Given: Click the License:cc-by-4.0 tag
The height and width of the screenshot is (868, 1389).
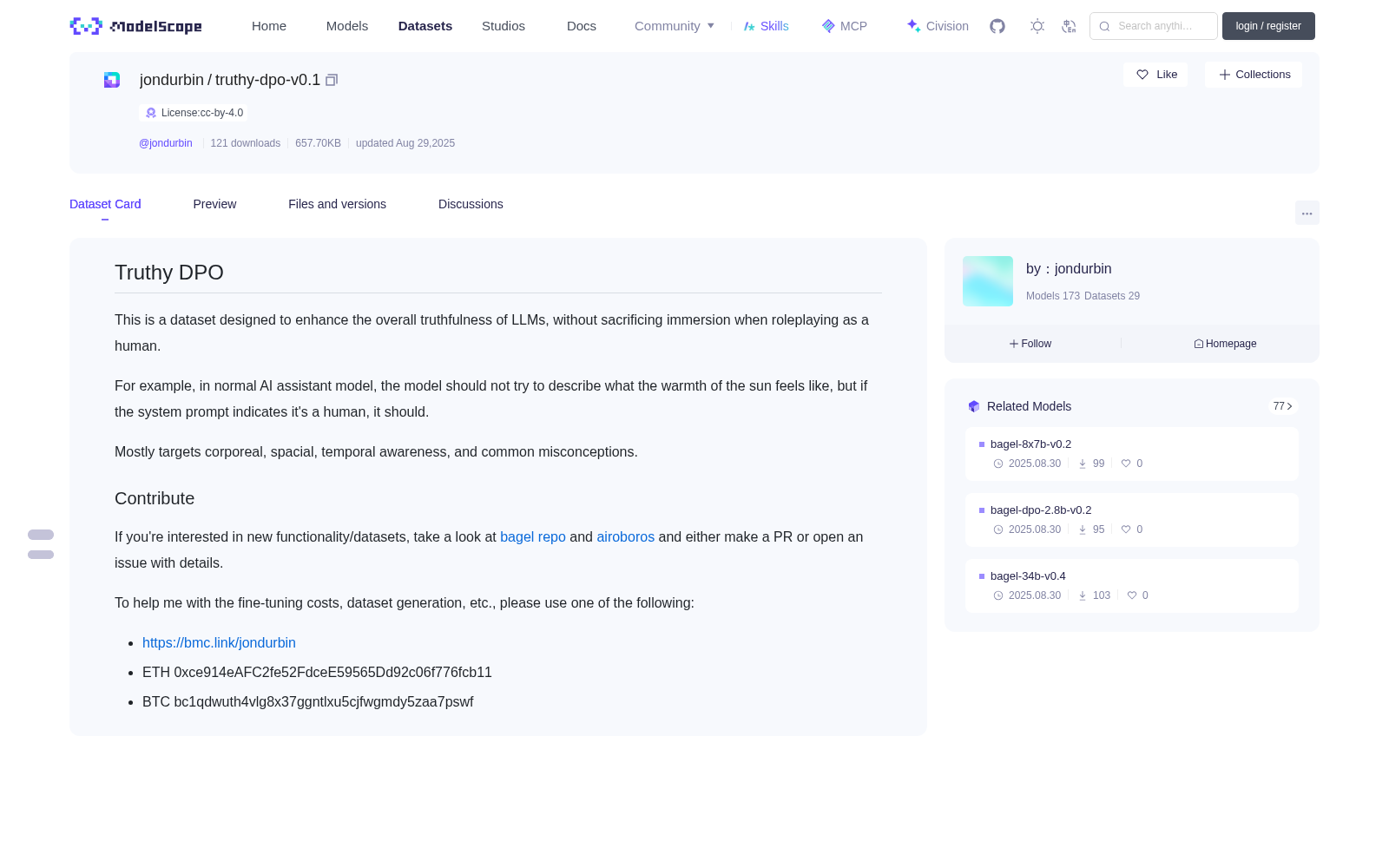Looking at the screenshot, I should tap(194, 113).
